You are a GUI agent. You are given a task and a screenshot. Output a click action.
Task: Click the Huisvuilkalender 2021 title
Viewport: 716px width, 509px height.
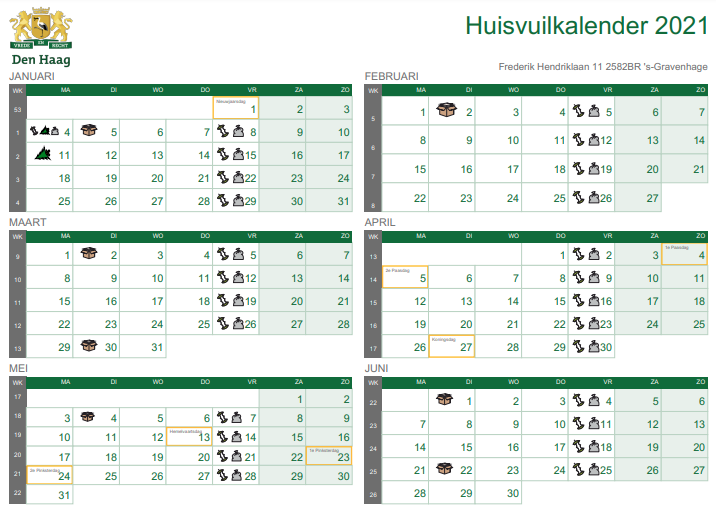[x=587, y=25]
